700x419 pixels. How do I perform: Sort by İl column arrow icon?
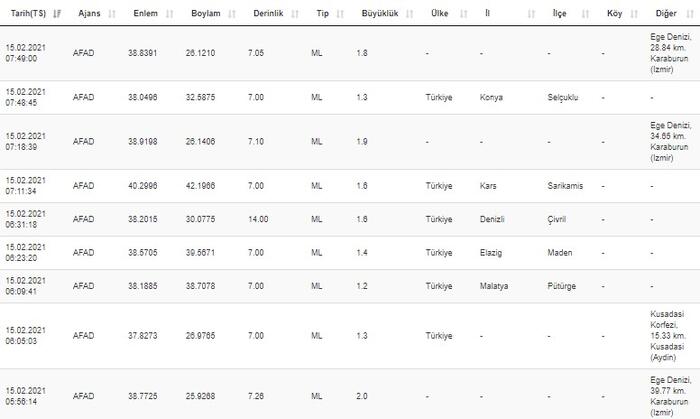click(531, 14)
